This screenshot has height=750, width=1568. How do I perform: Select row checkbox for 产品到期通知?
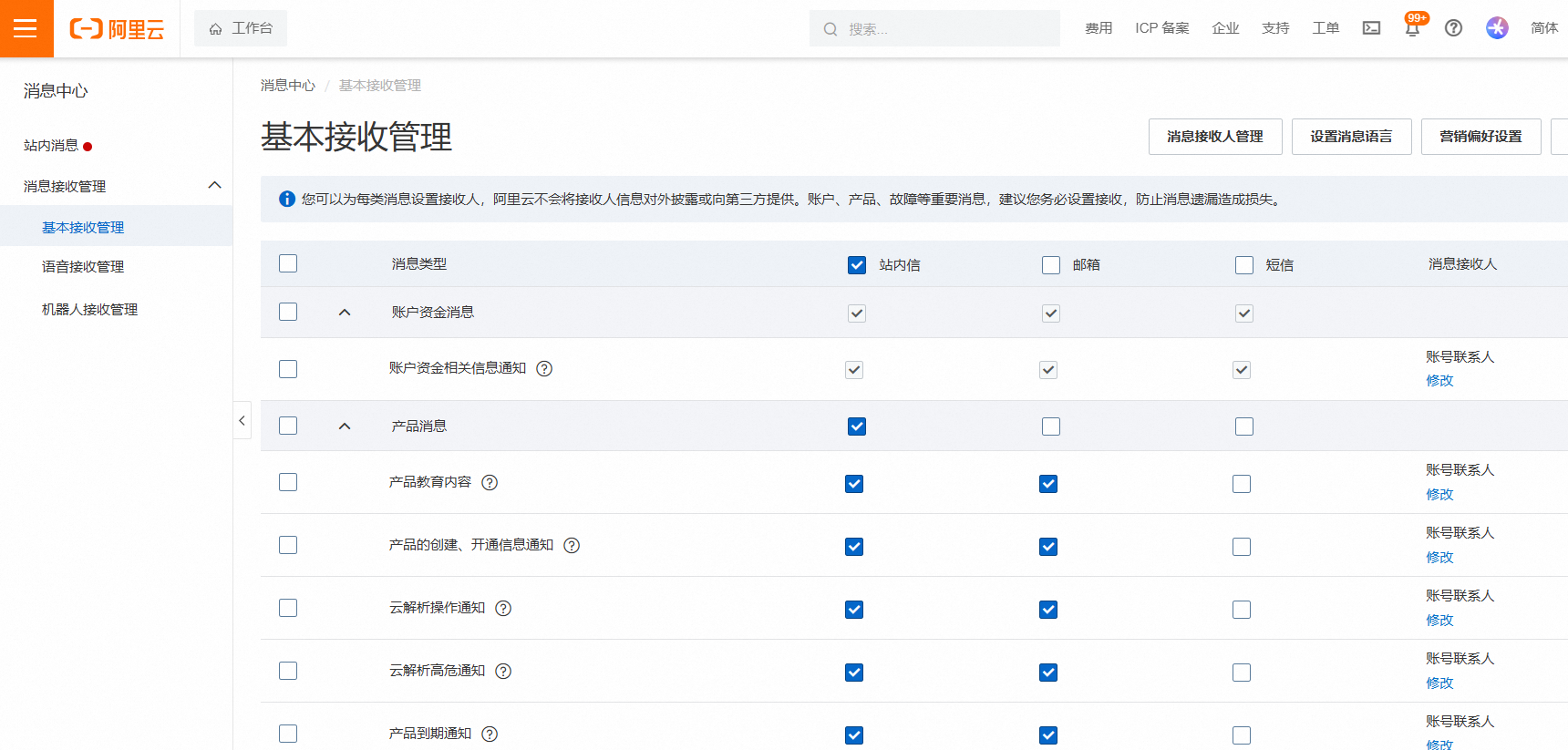[x=288, y=734]
